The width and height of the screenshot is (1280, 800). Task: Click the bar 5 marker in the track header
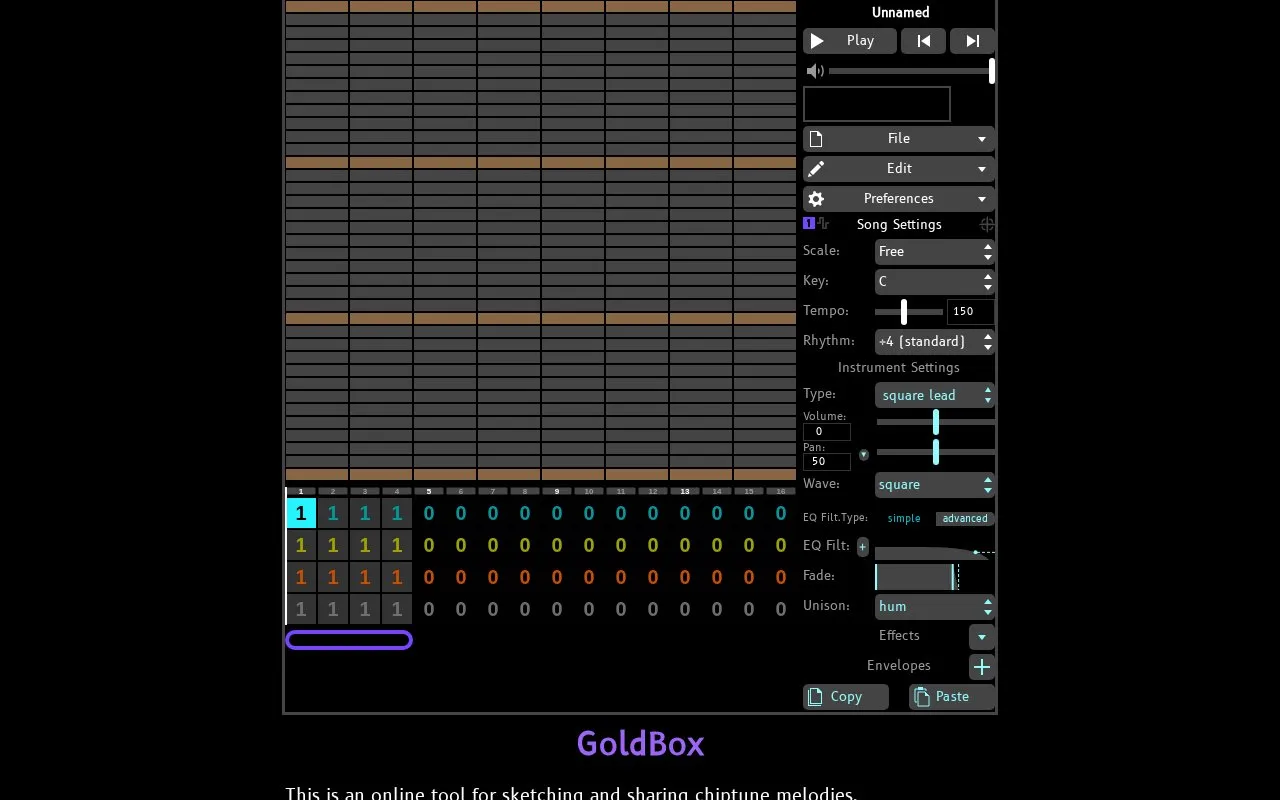(x=429, y=492)
